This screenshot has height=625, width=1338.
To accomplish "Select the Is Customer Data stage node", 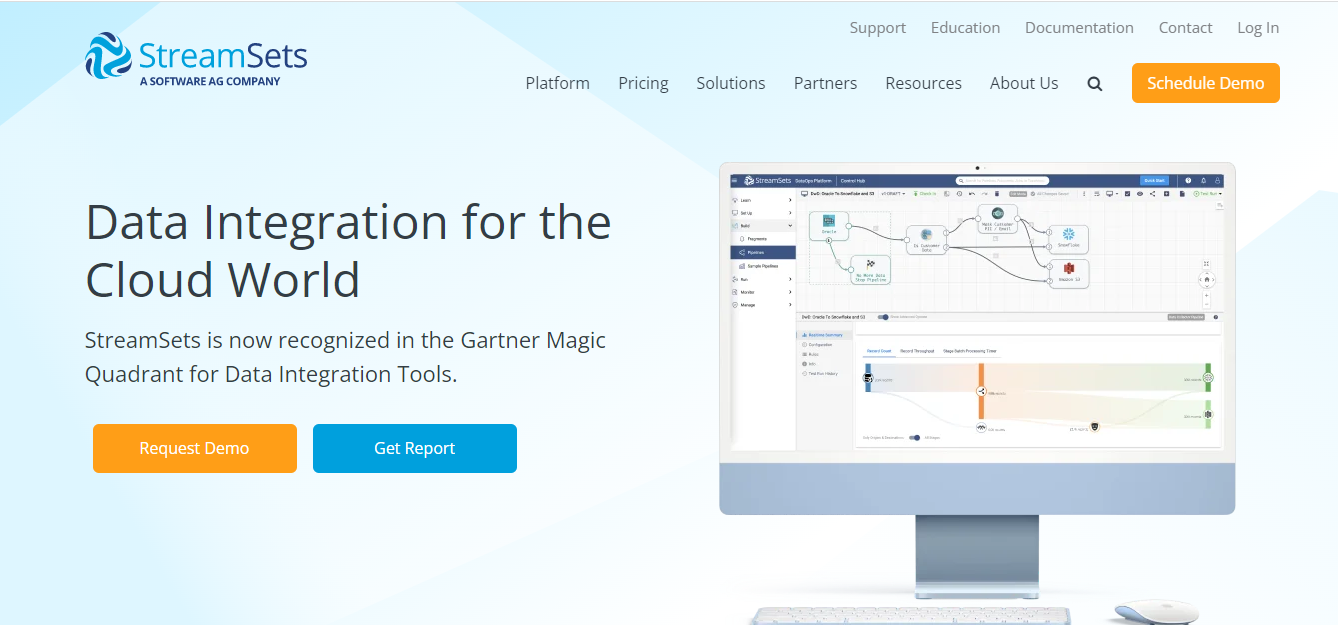I will pyautogui.click(x=926, y=240).
